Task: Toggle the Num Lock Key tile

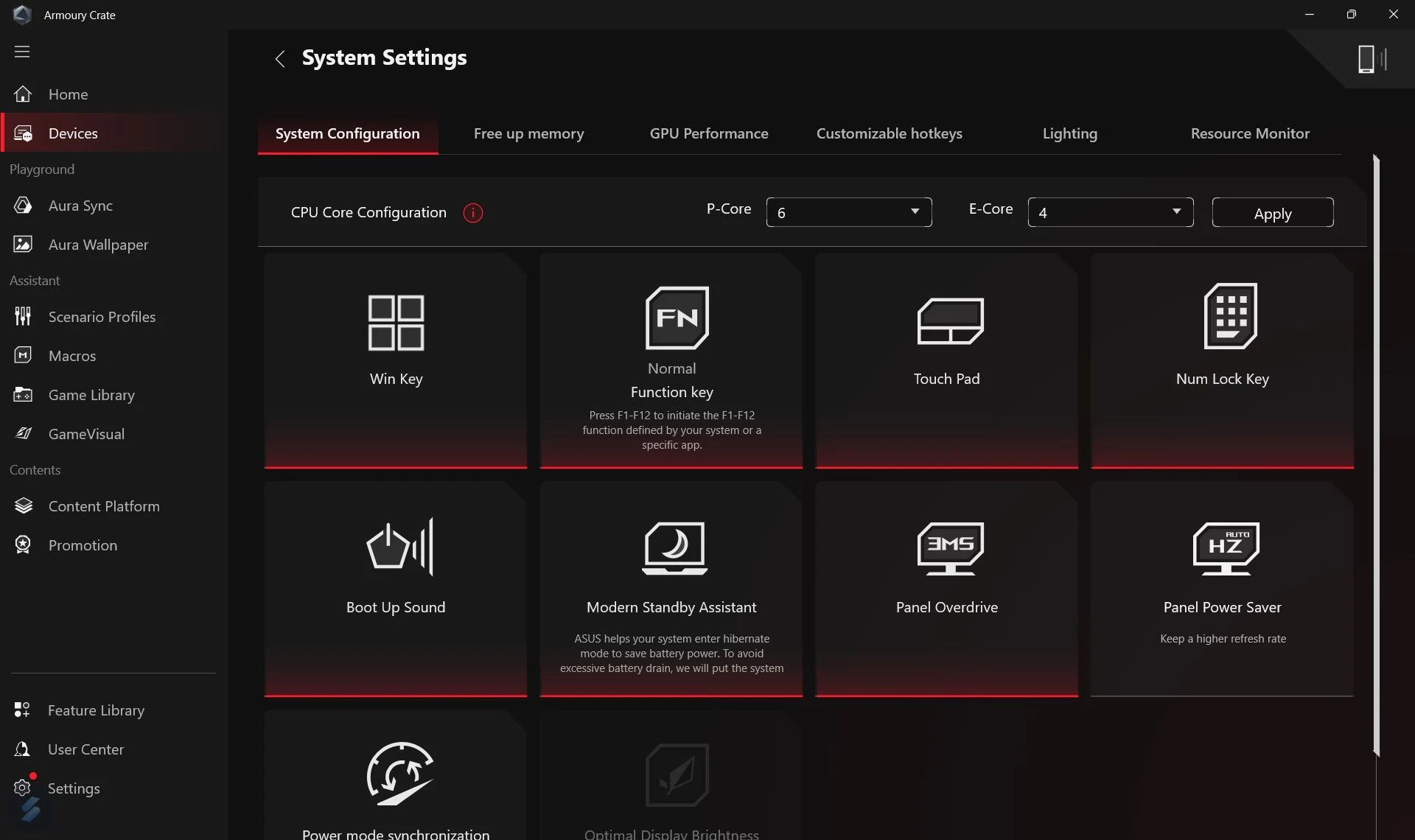Action: pyautogui.click(x=1223, y=361)
